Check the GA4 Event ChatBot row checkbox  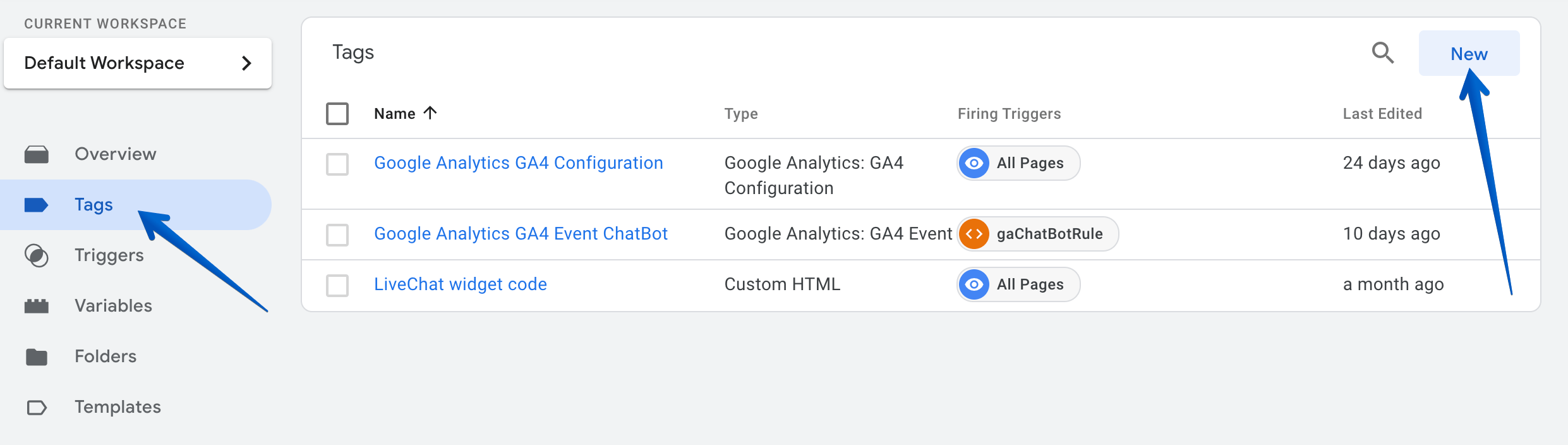click(337, 235)
